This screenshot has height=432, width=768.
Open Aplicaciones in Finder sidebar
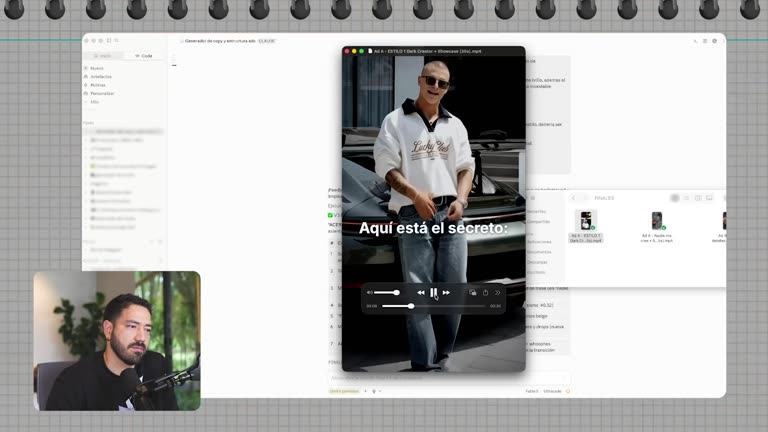539,242
